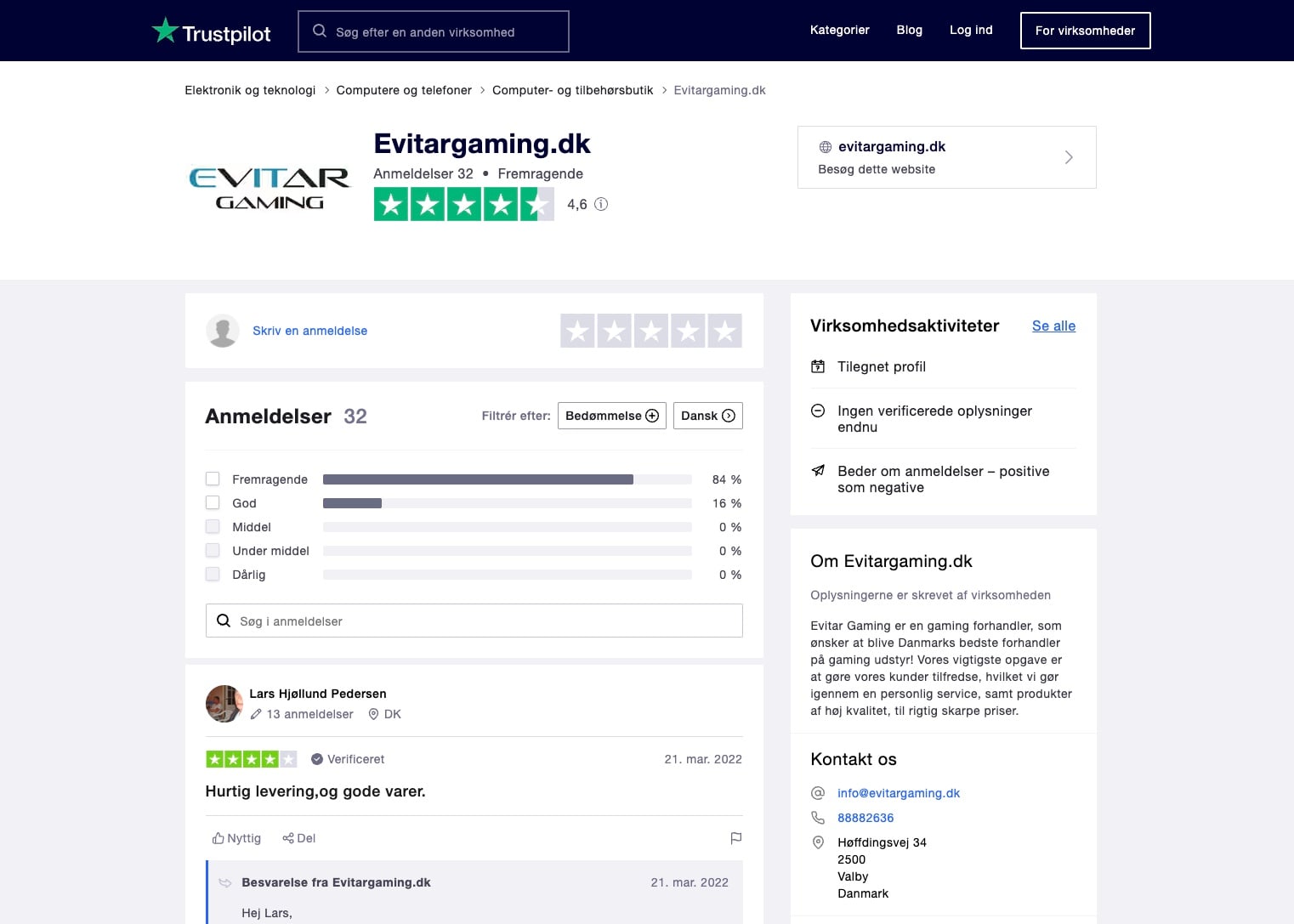Mark the review as Nyttig
1294x924 pixels.
tap(236, 838)
